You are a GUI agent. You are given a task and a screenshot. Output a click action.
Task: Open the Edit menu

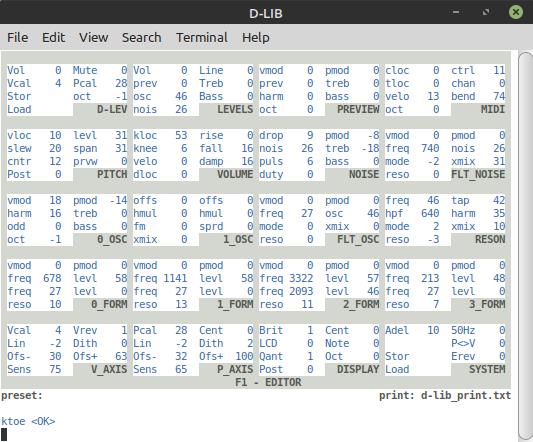pyautogui.click(x=53, y=37)
